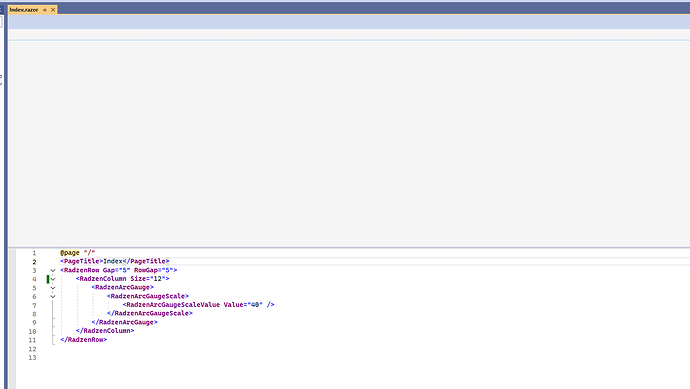Click the Size="12" attribute

[x=148, y=279]
